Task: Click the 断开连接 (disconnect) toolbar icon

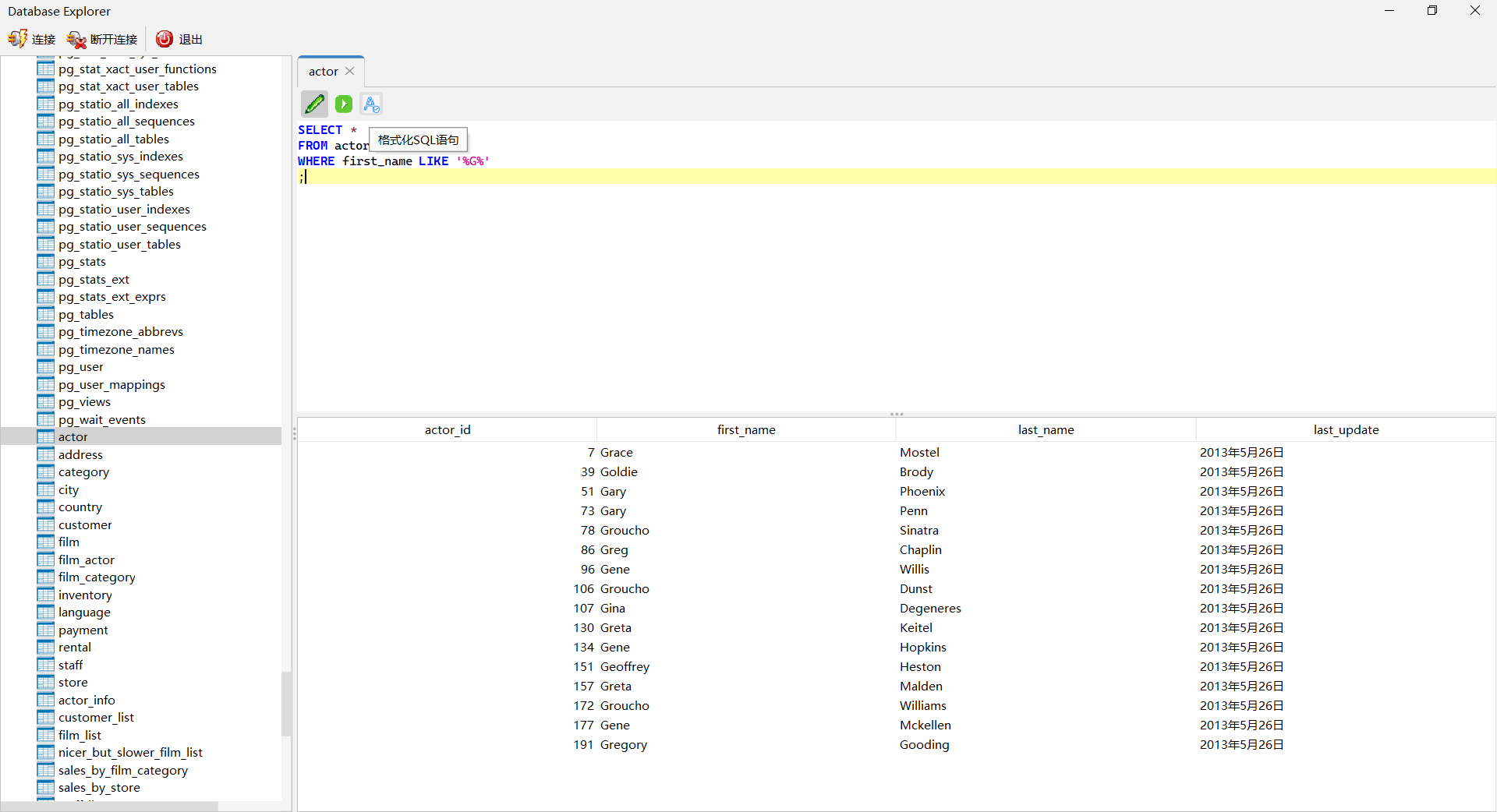Action: [101, 39]
